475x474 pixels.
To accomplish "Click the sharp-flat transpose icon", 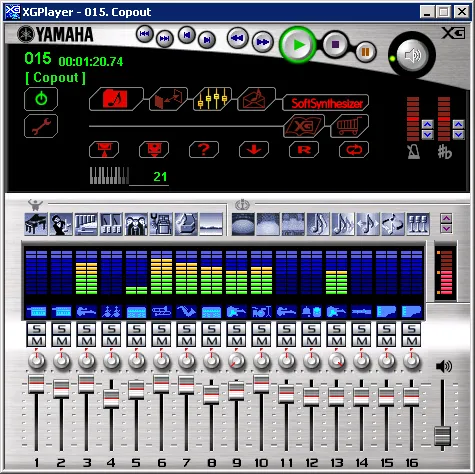I will (445, 152).
